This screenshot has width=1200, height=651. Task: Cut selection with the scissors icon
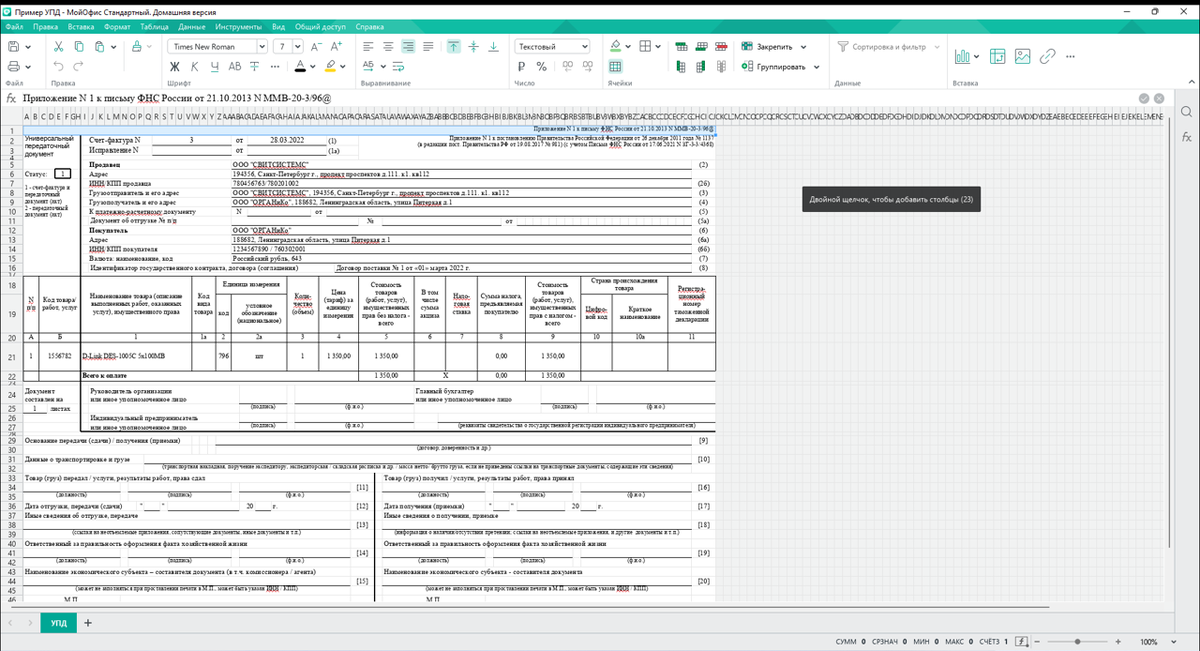tap(59, 47)
